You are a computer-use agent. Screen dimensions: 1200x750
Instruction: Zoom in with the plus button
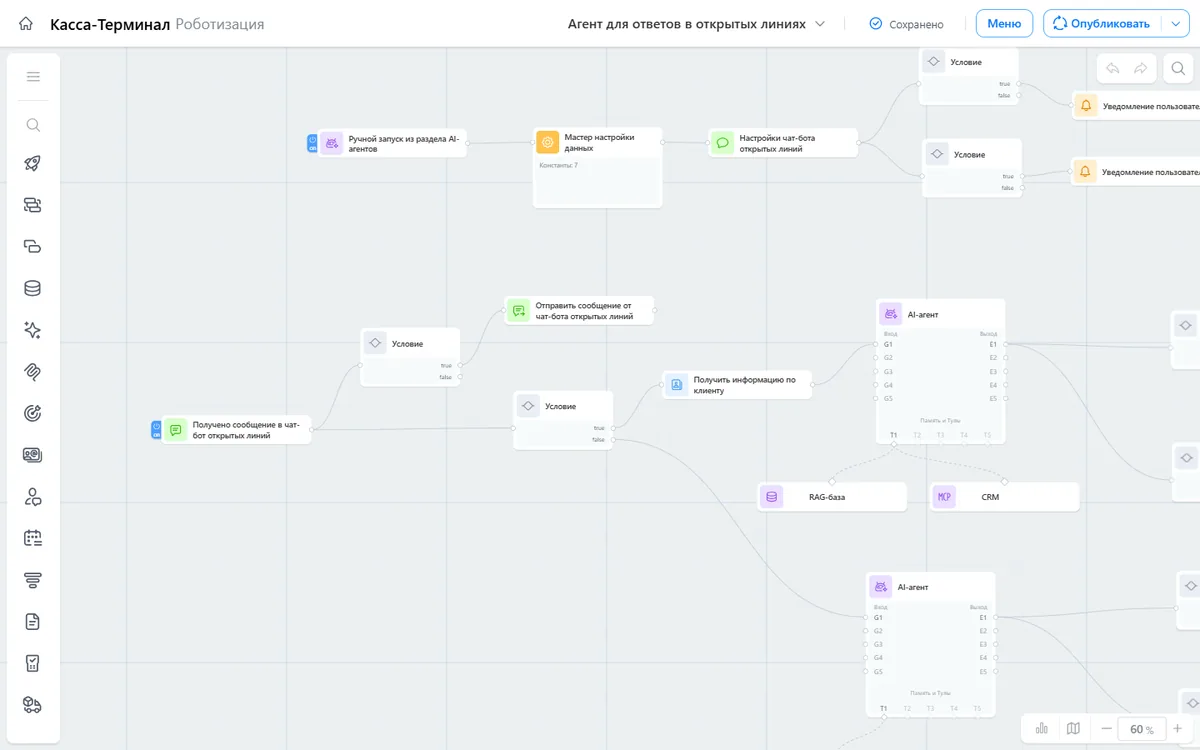1177,729
